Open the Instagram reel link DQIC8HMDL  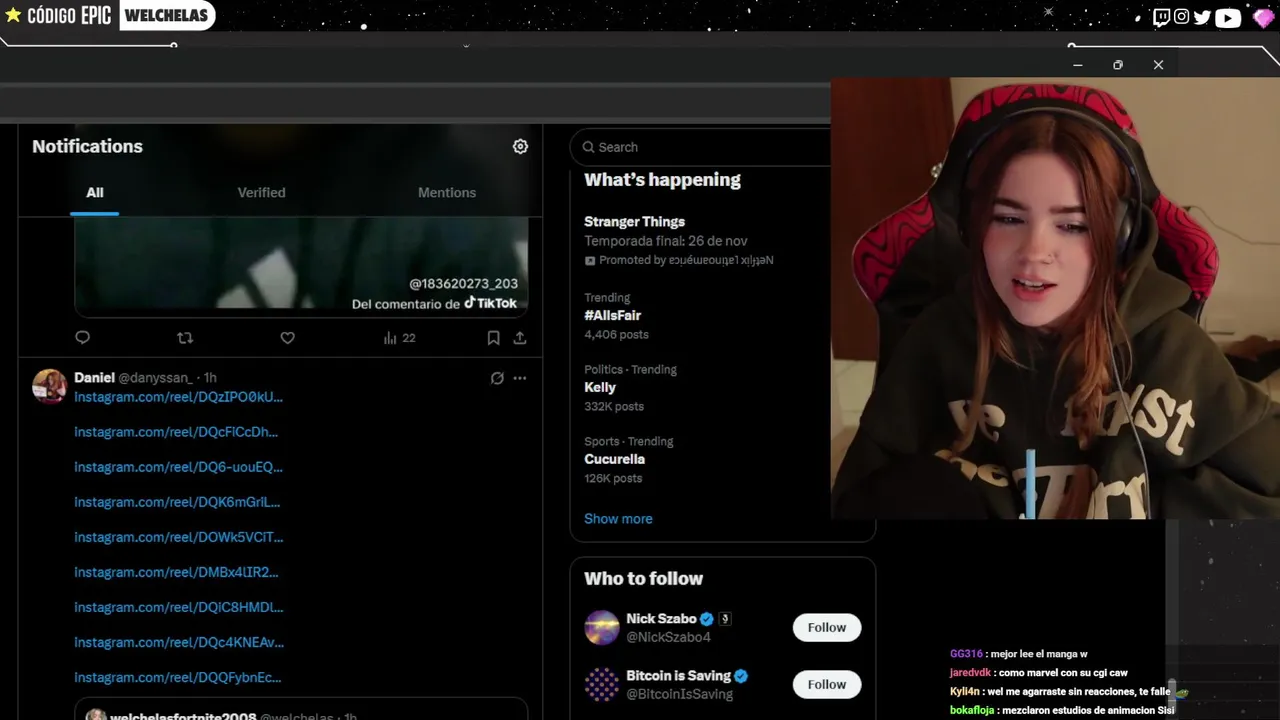[178, 607]
